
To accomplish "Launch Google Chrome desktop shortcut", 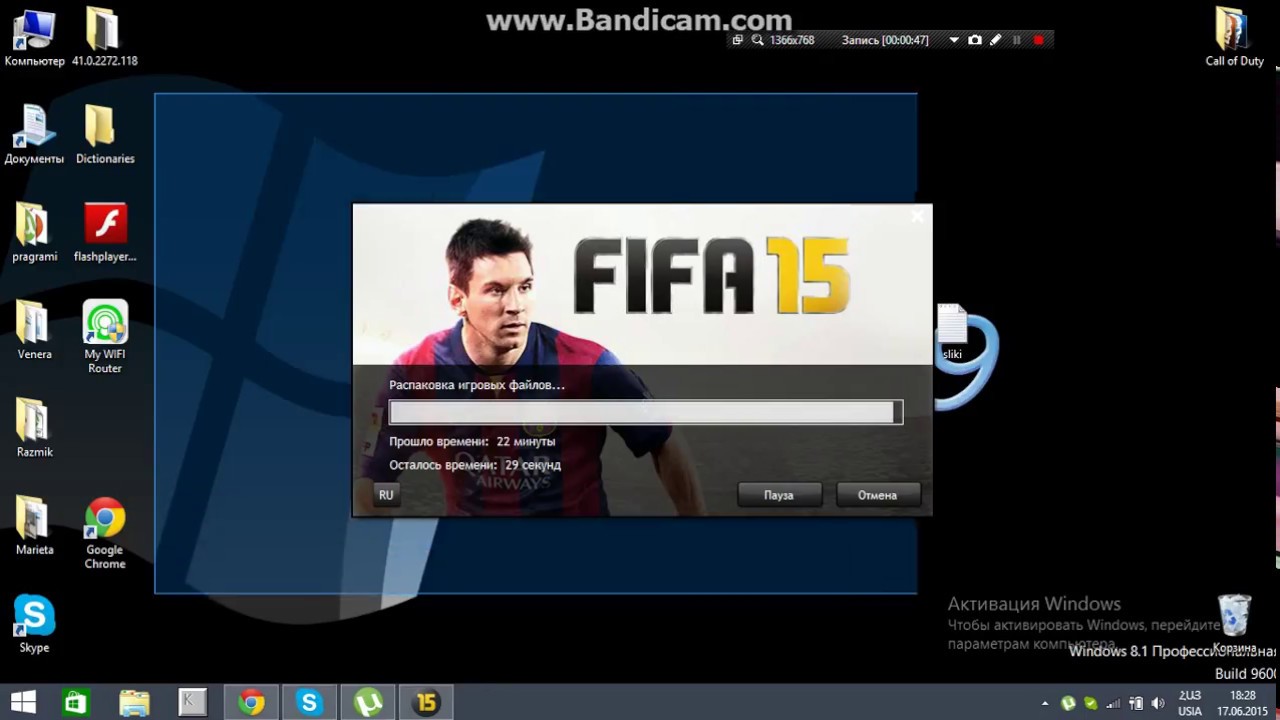I will 104,533.
